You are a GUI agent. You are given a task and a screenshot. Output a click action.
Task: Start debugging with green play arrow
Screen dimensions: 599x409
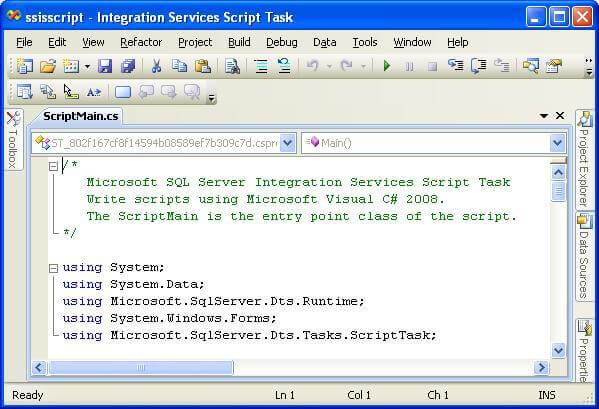[x=387, y=66]
